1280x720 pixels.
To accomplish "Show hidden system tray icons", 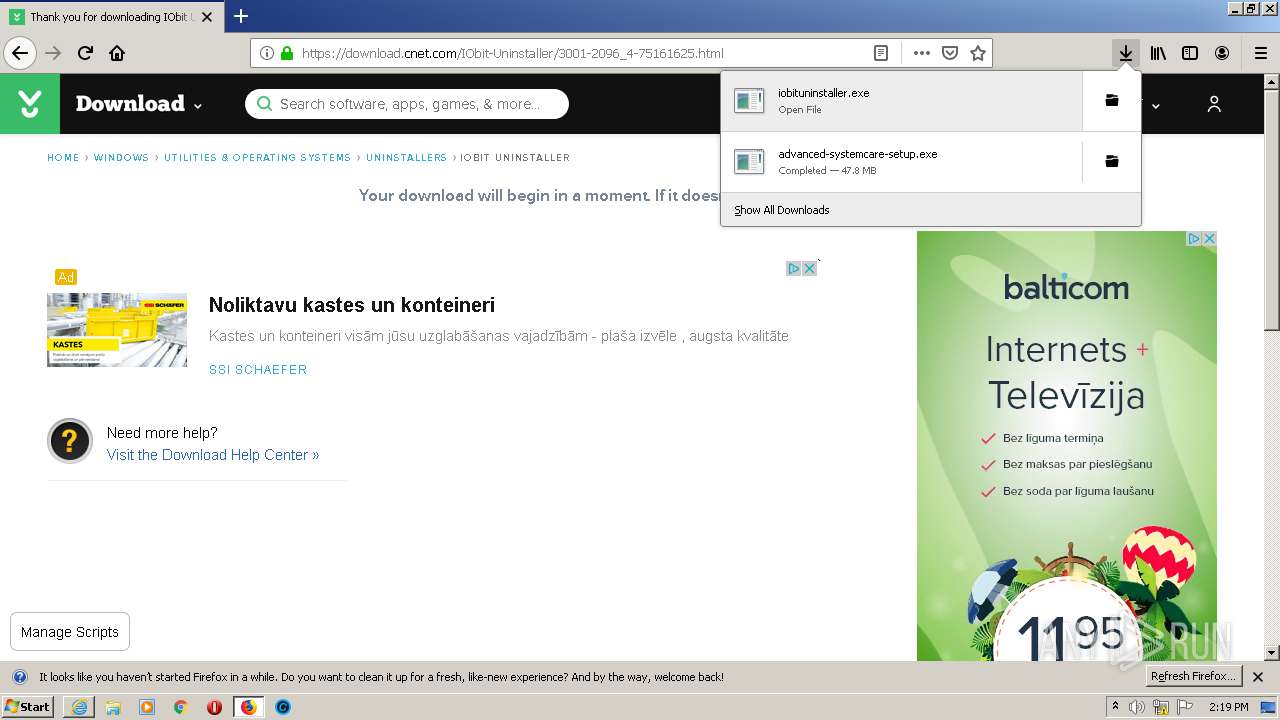I will [x=1116, y=707].
